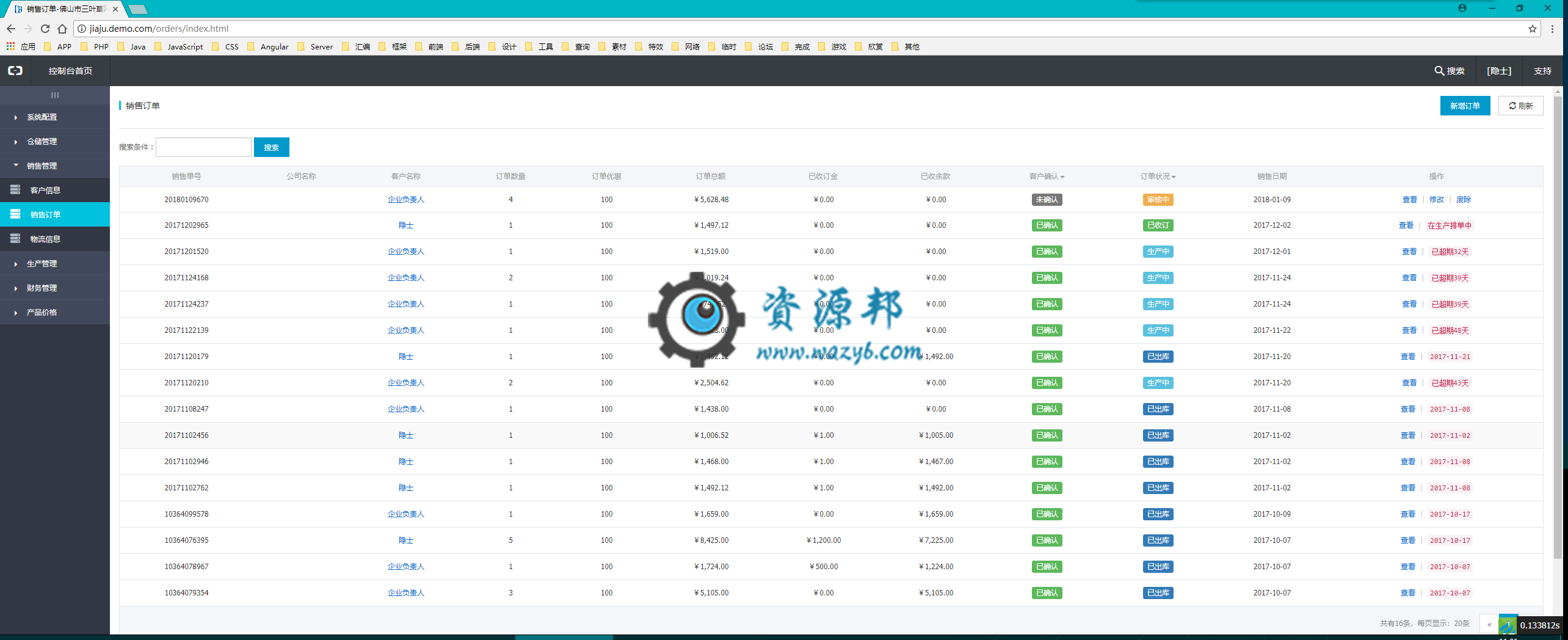Click 未确认 badge for order 20180109670

(1047, 200)
